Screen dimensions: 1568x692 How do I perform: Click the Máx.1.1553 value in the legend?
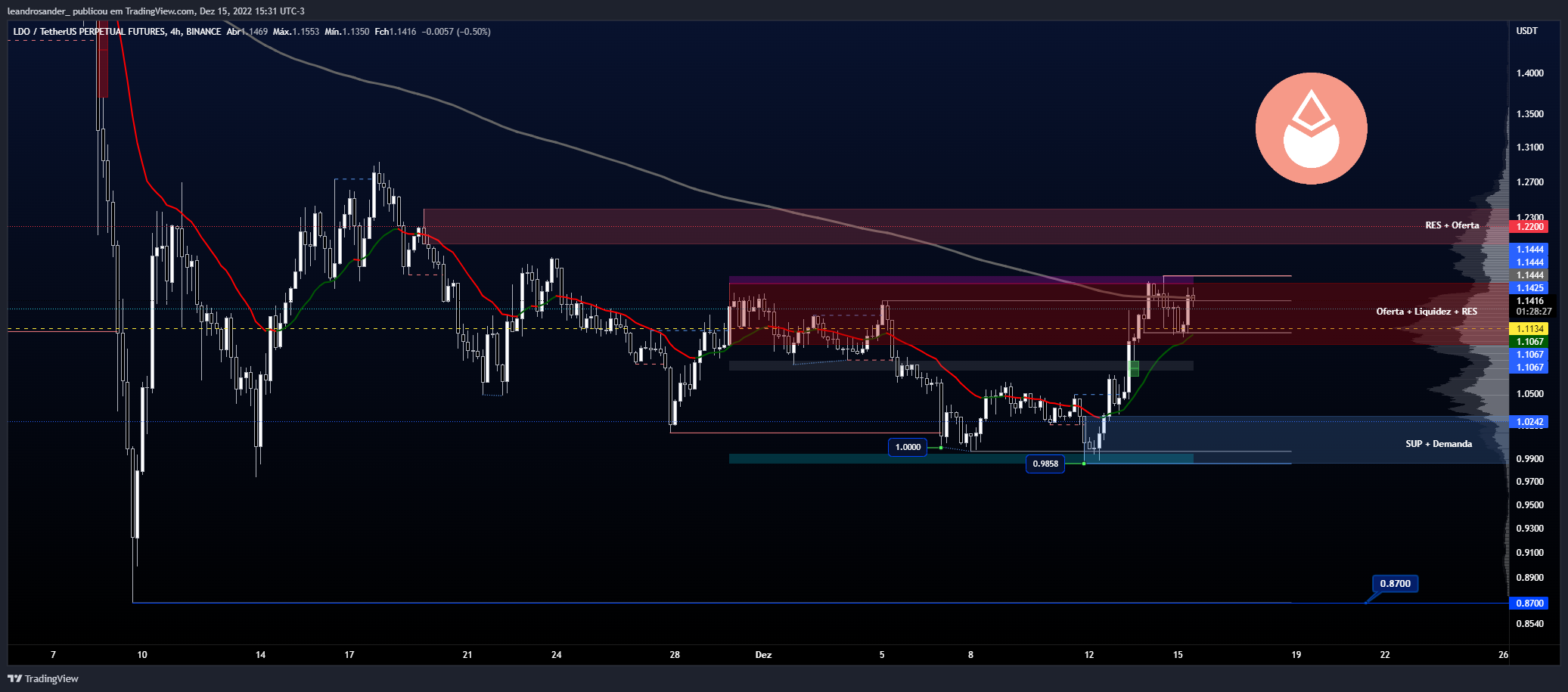296,32
